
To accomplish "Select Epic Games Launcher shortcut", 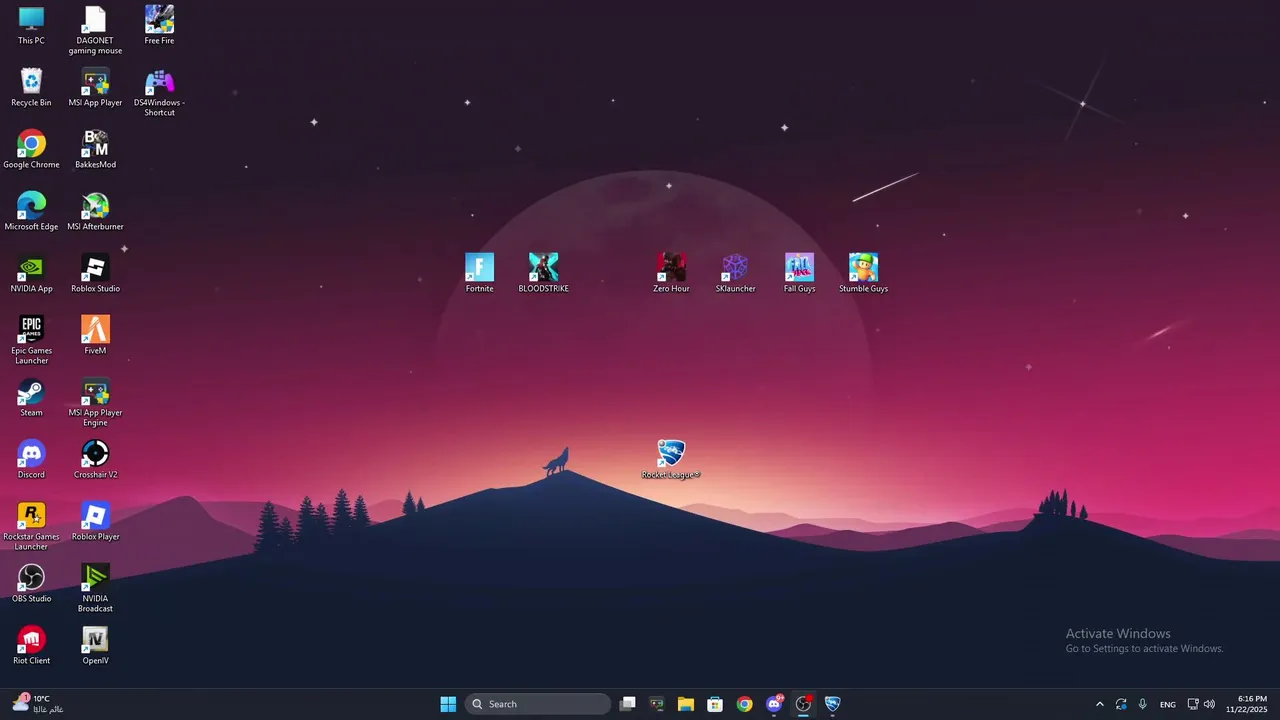I will [31, 340].
